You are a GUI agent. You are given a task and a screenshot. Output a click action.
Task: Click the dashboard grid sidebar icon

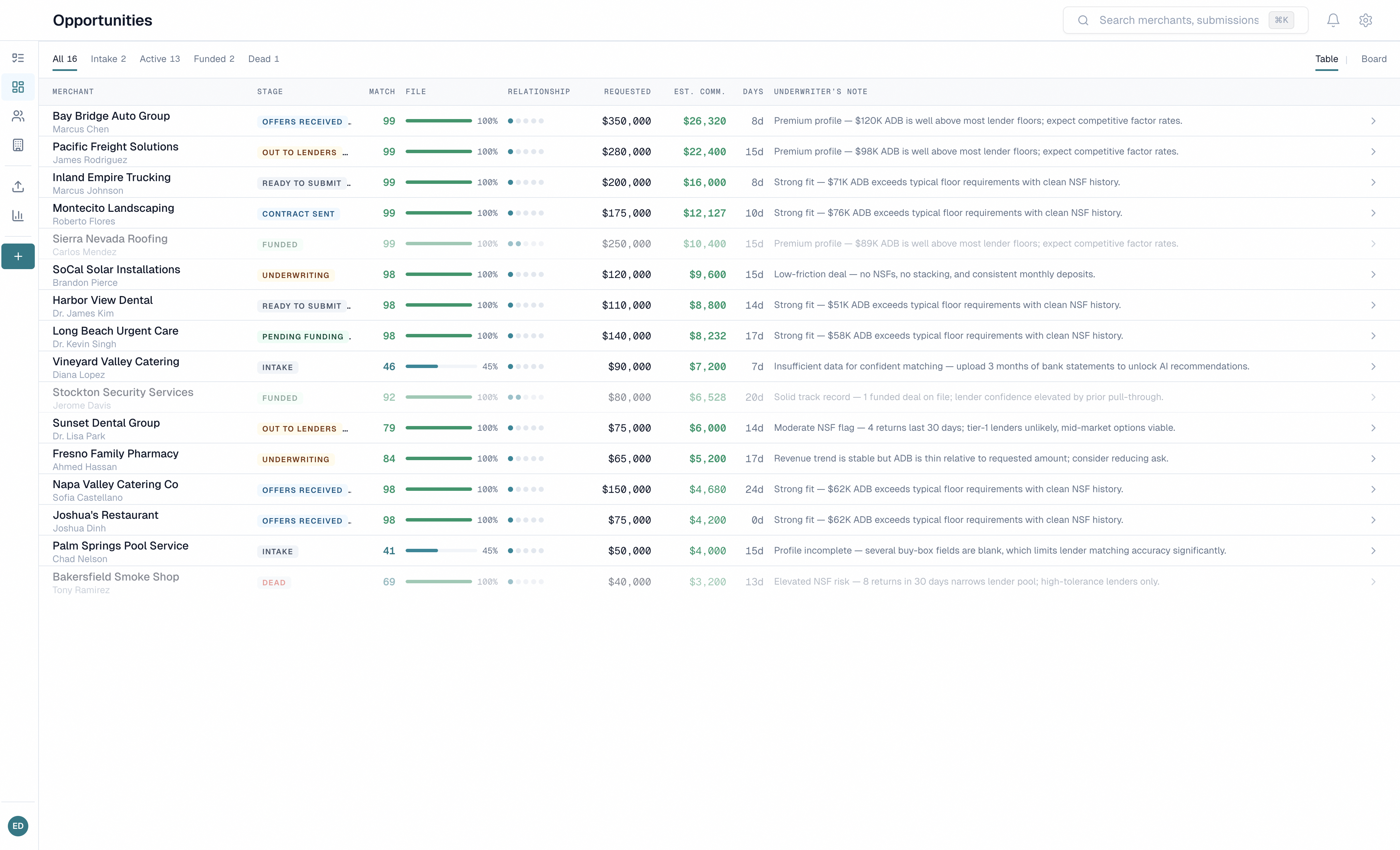(x=18, y=87)
